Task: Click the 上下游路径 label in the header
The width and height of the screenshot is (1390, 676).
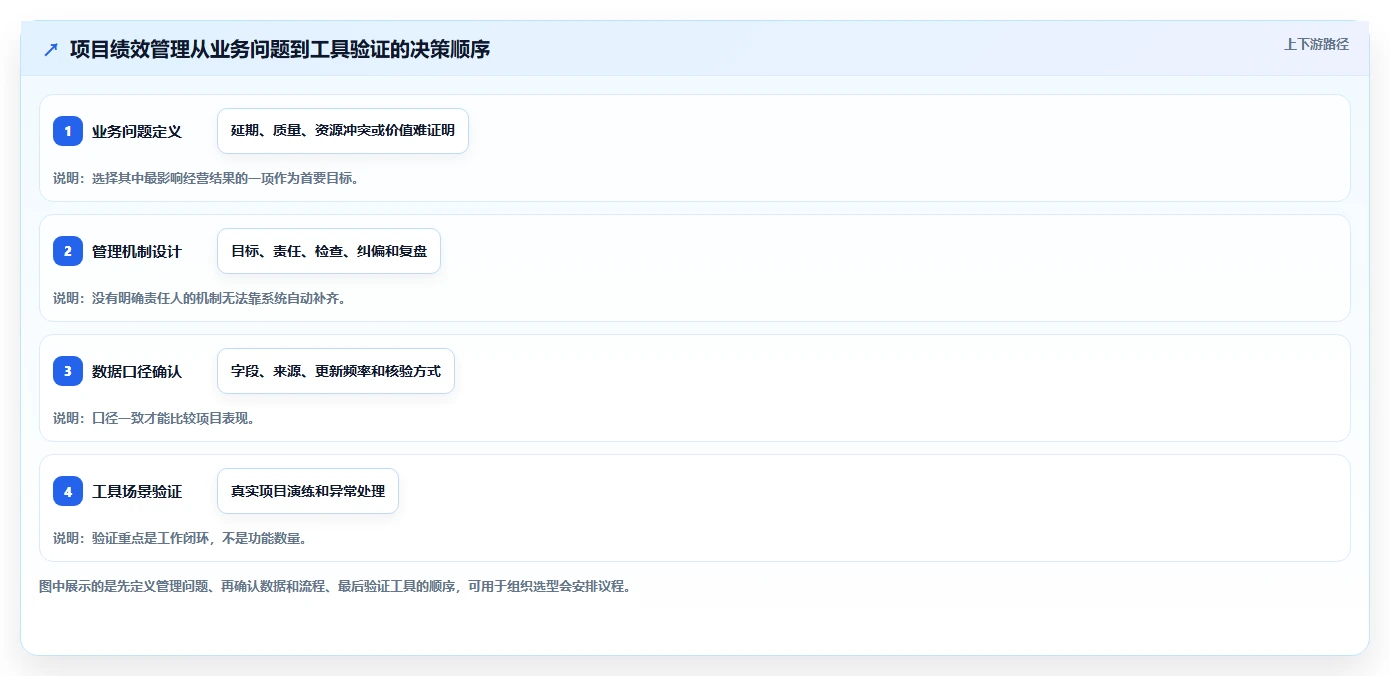Action: pos(1316,44)
